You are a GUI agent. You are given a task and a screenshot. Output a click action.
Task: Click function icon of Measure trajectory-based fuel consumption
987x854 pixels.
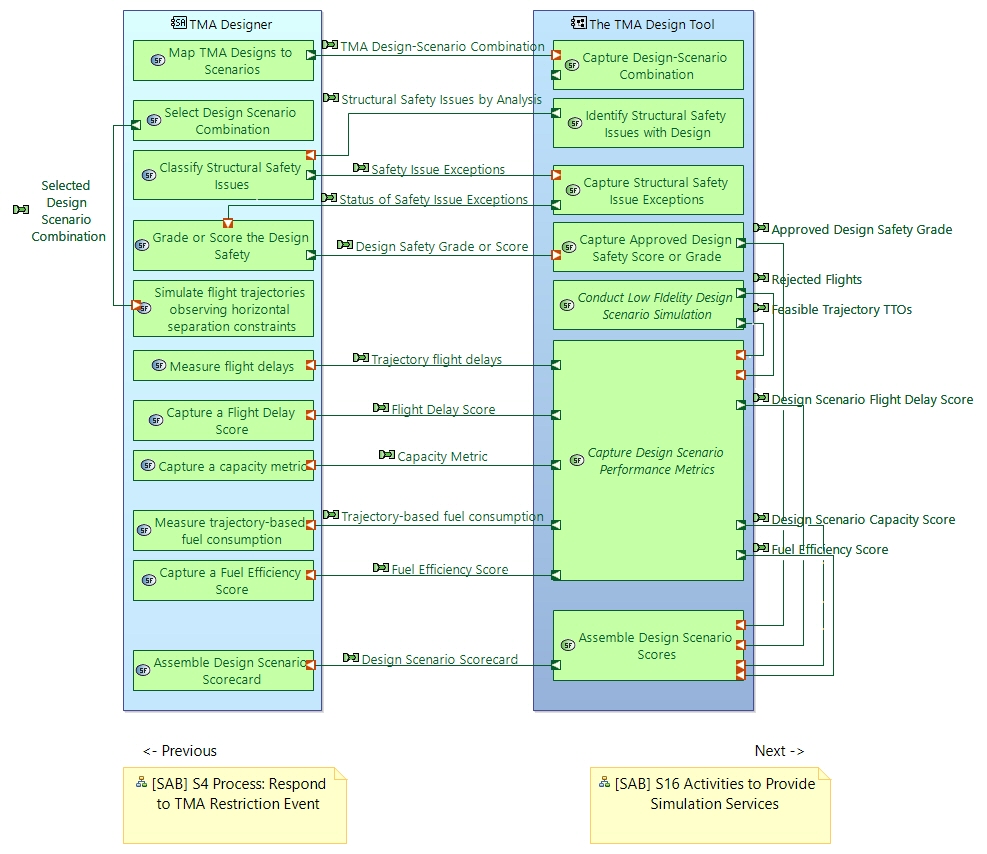144,531
